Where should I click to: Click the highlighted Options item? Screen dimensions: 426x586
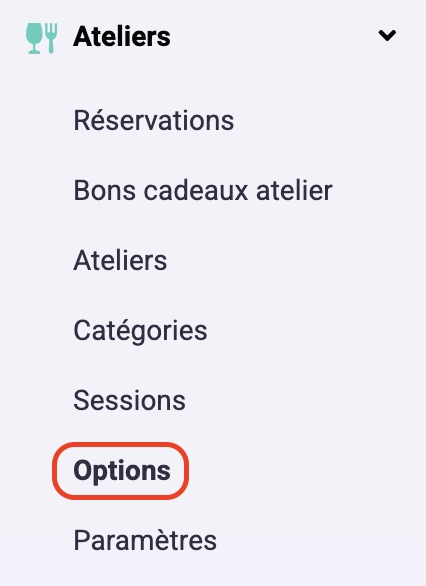122,471
